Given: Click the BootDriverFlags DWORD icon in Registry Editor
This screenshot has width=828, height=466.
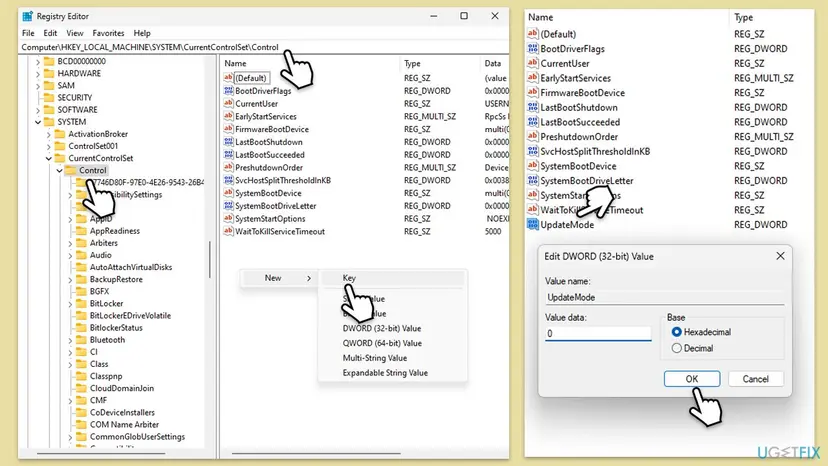Looking at the screenshot, I should (x=228, y=91).
